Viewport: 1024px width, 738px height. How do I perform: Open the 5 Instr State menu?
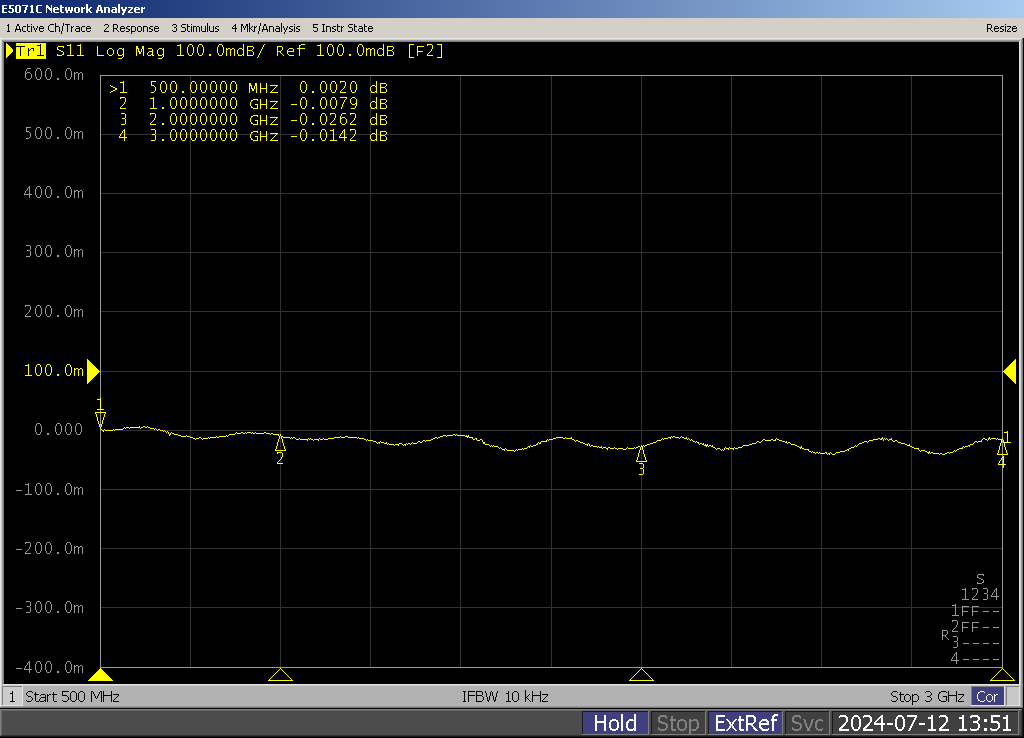tap(343, 28)
